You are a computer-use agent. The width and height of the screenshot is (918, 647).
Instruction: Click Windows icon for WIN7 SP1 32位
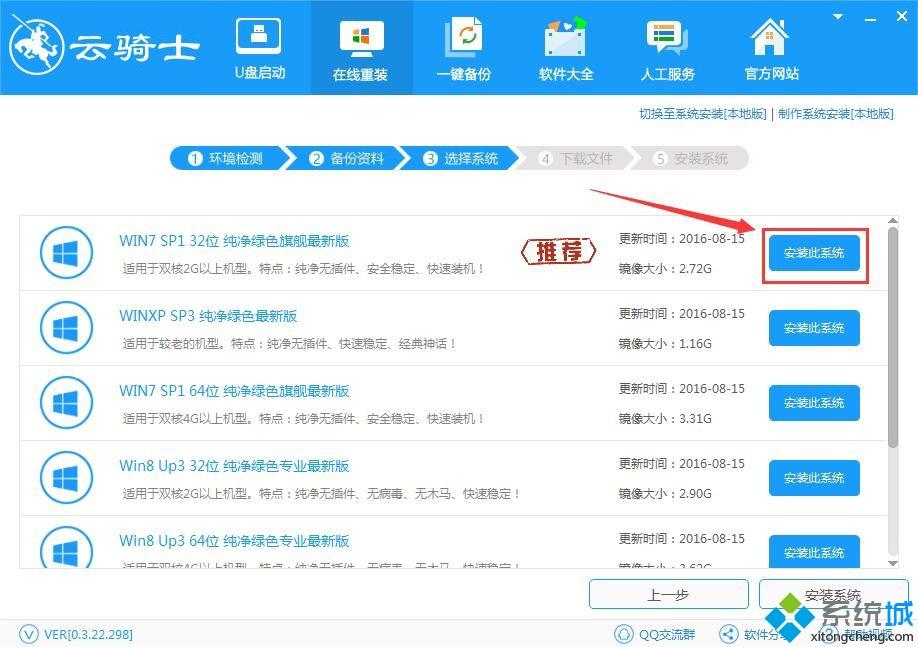[65, 253]
